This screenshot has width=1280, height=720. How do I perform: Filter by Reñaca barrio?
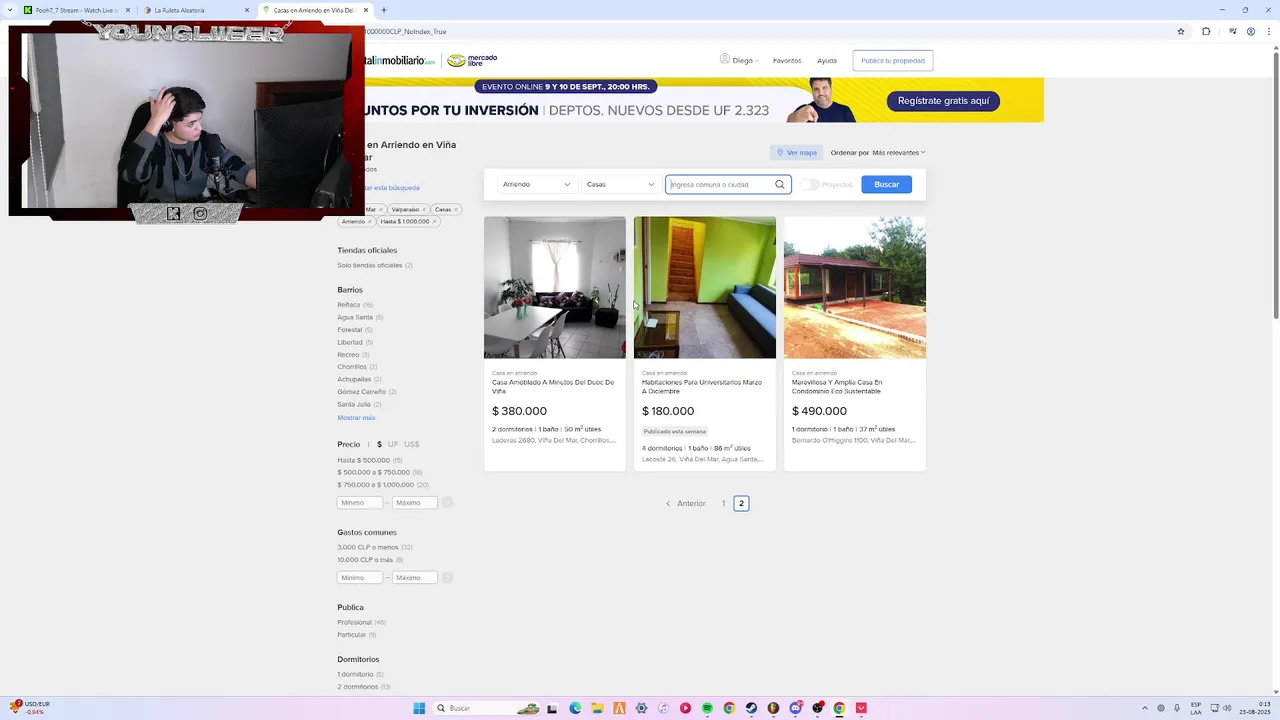pyautogui.click(x=355, y=304)
